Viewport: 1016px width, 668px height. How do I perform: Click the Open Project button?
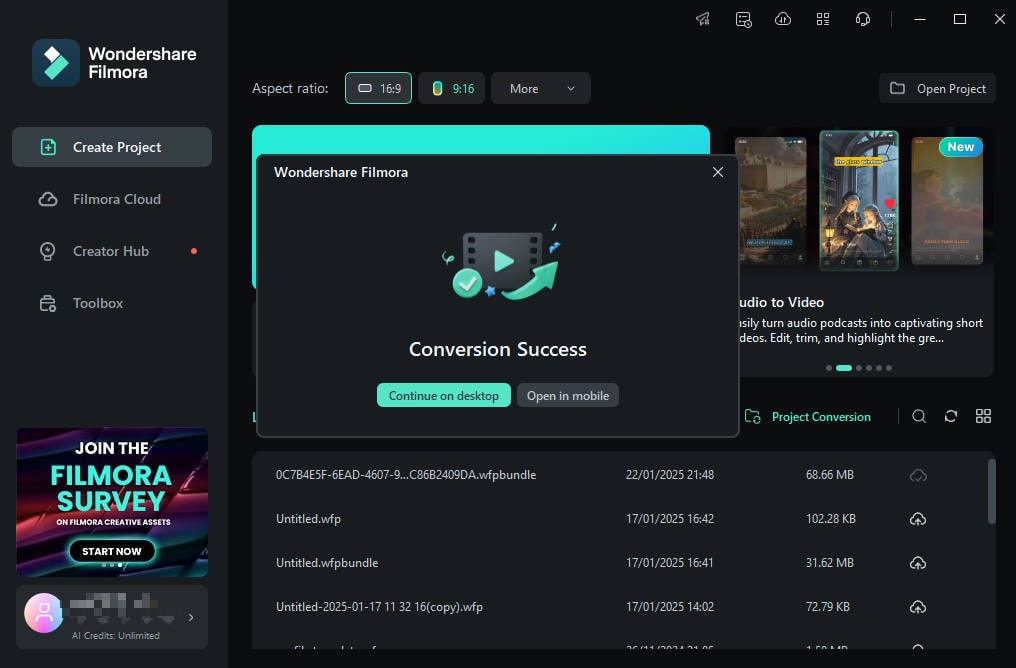938,88
